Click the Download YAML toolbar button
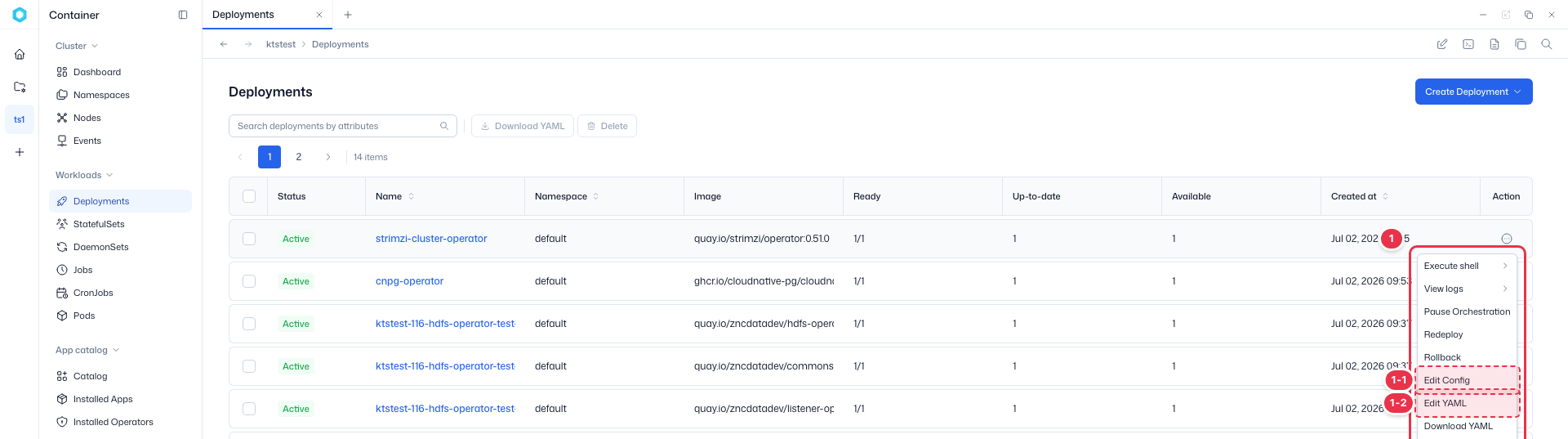This screenshot has width=1568, height=439. click(x=523, y=126)
